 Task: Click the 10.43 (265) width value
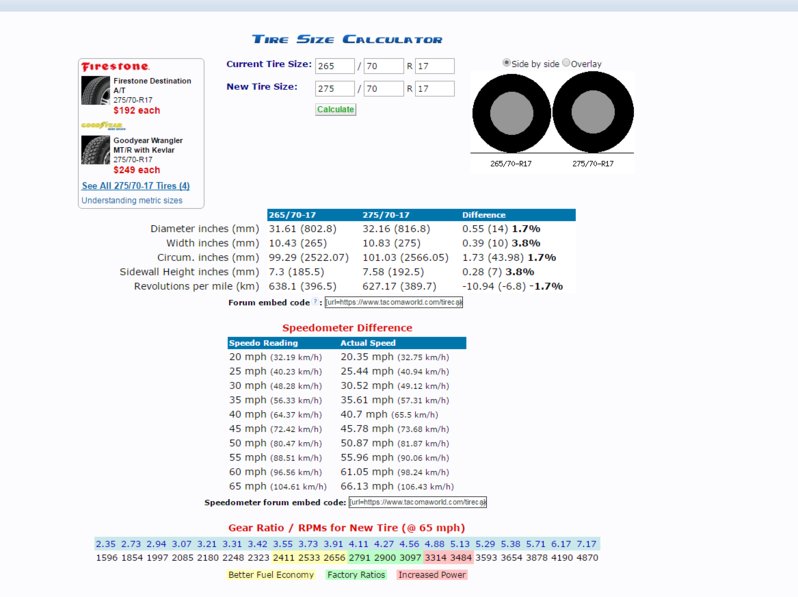pyautogui.click(x=298, y=243)
